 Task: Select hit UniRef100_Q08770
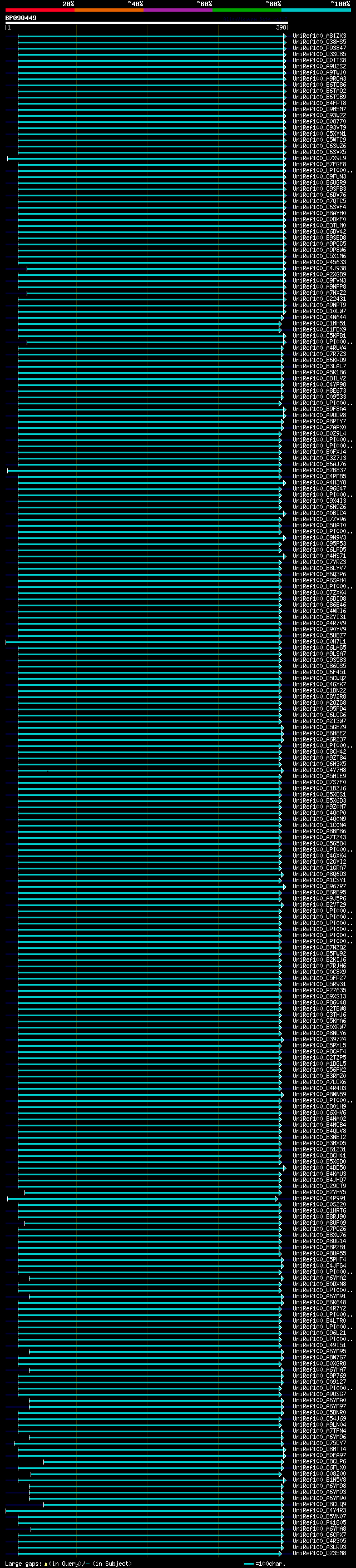[319, 122]
